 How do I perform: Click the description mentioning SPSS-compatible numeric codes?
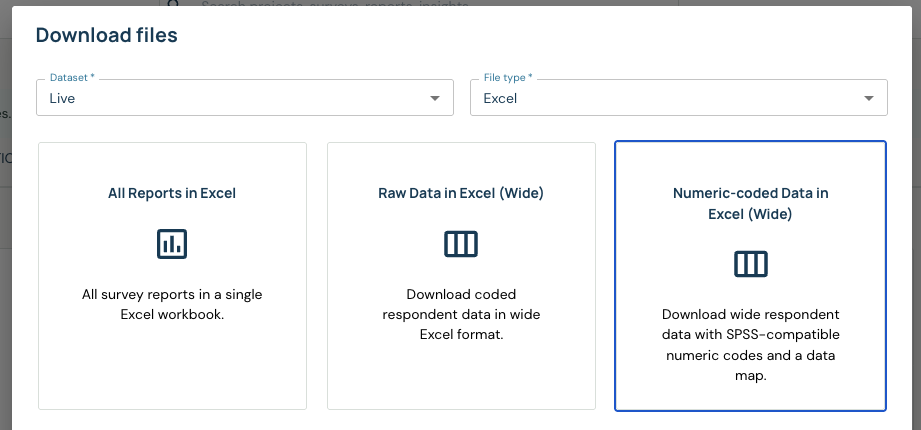(x=751, y=345)
